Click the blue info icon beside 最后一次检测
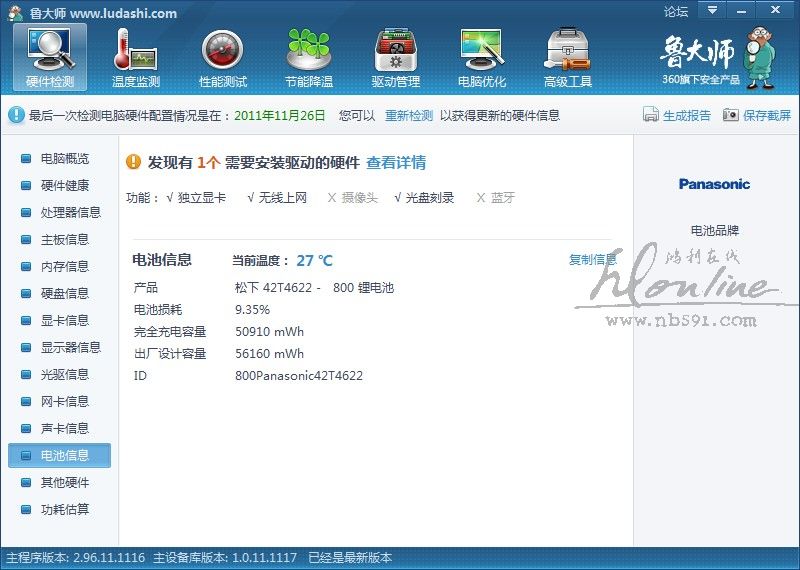Image resolution: width=800 pixels, height=570 pixels. coord(16,115)
